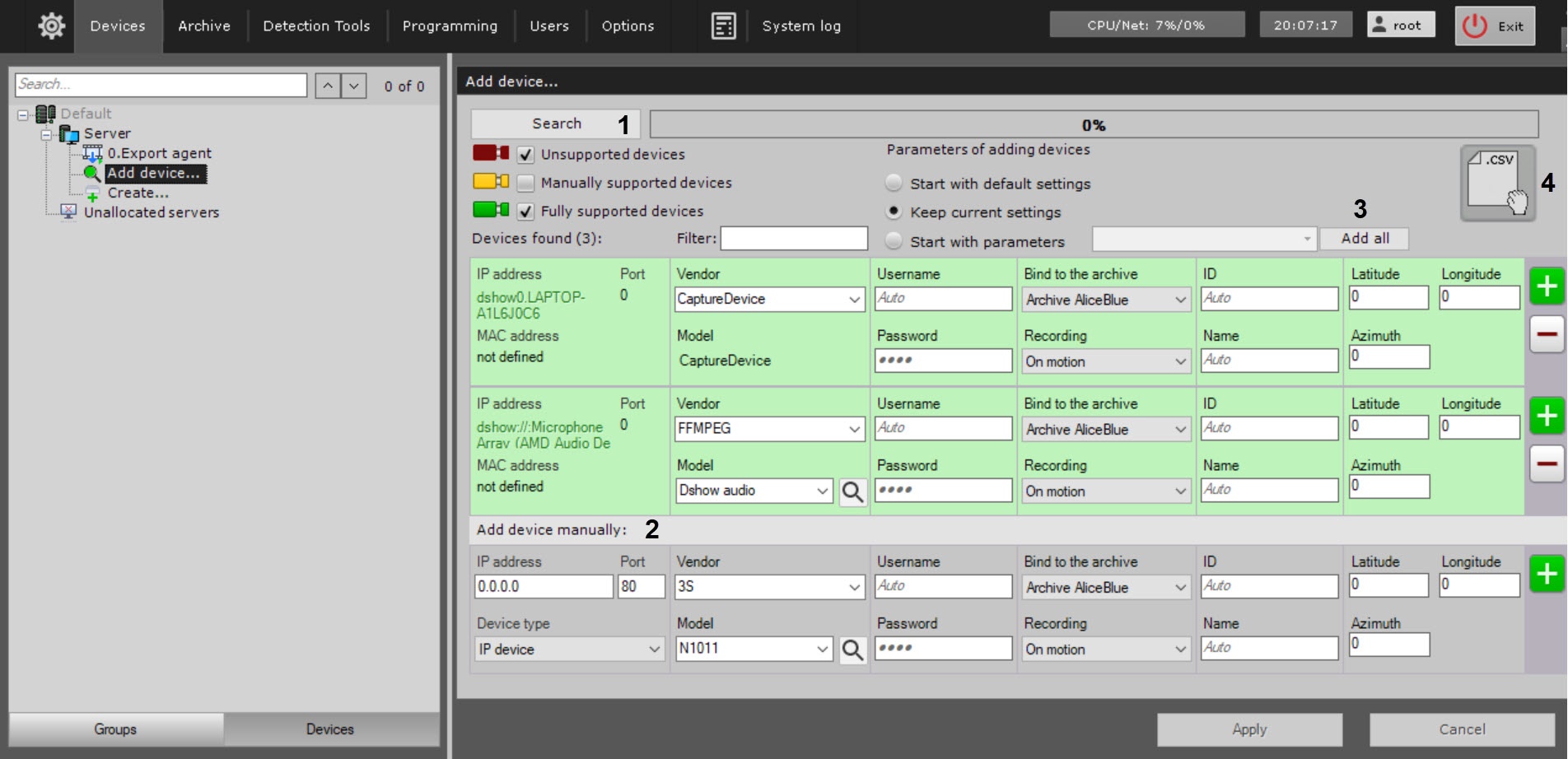The image size is (1568, 759).
Task: Click the CSV import file icon
Action: point(1497,181)
